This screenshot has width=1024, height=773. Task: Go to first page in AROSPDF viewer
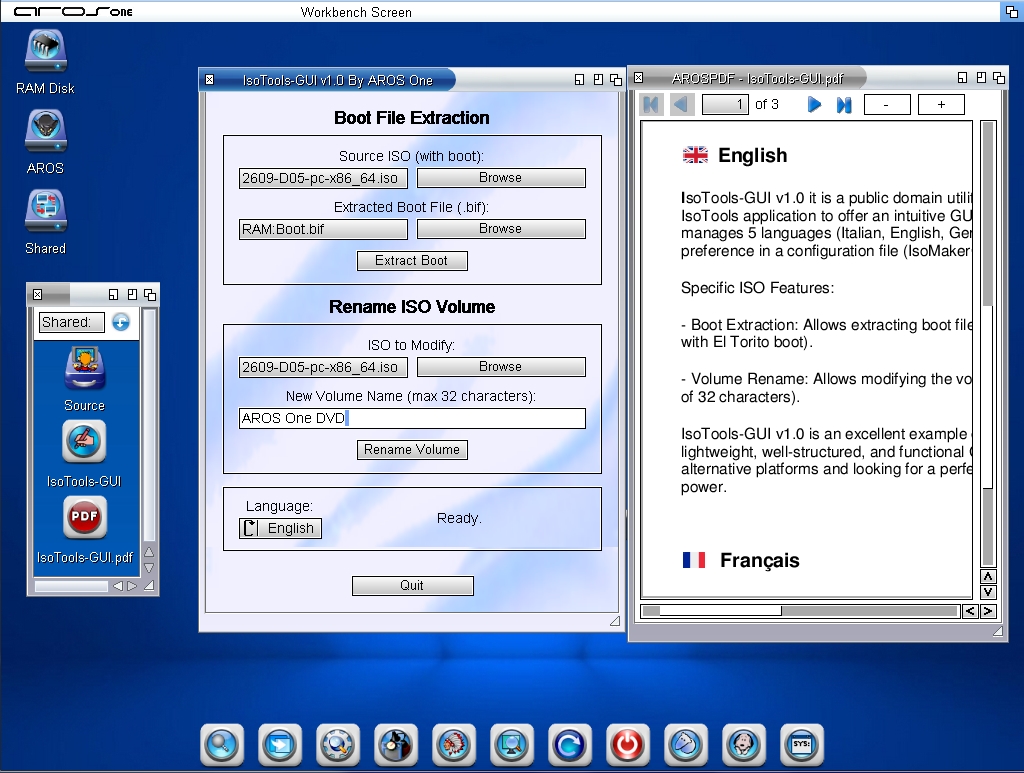[651, 104]
